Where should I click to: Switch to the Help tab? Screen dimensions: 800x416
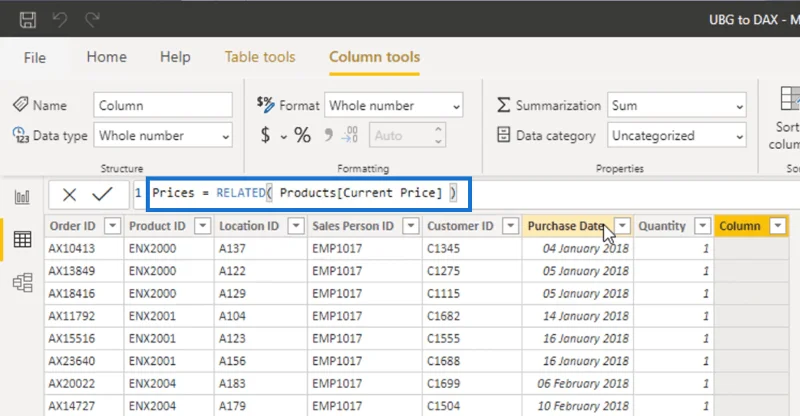click(x=175, y=57)
